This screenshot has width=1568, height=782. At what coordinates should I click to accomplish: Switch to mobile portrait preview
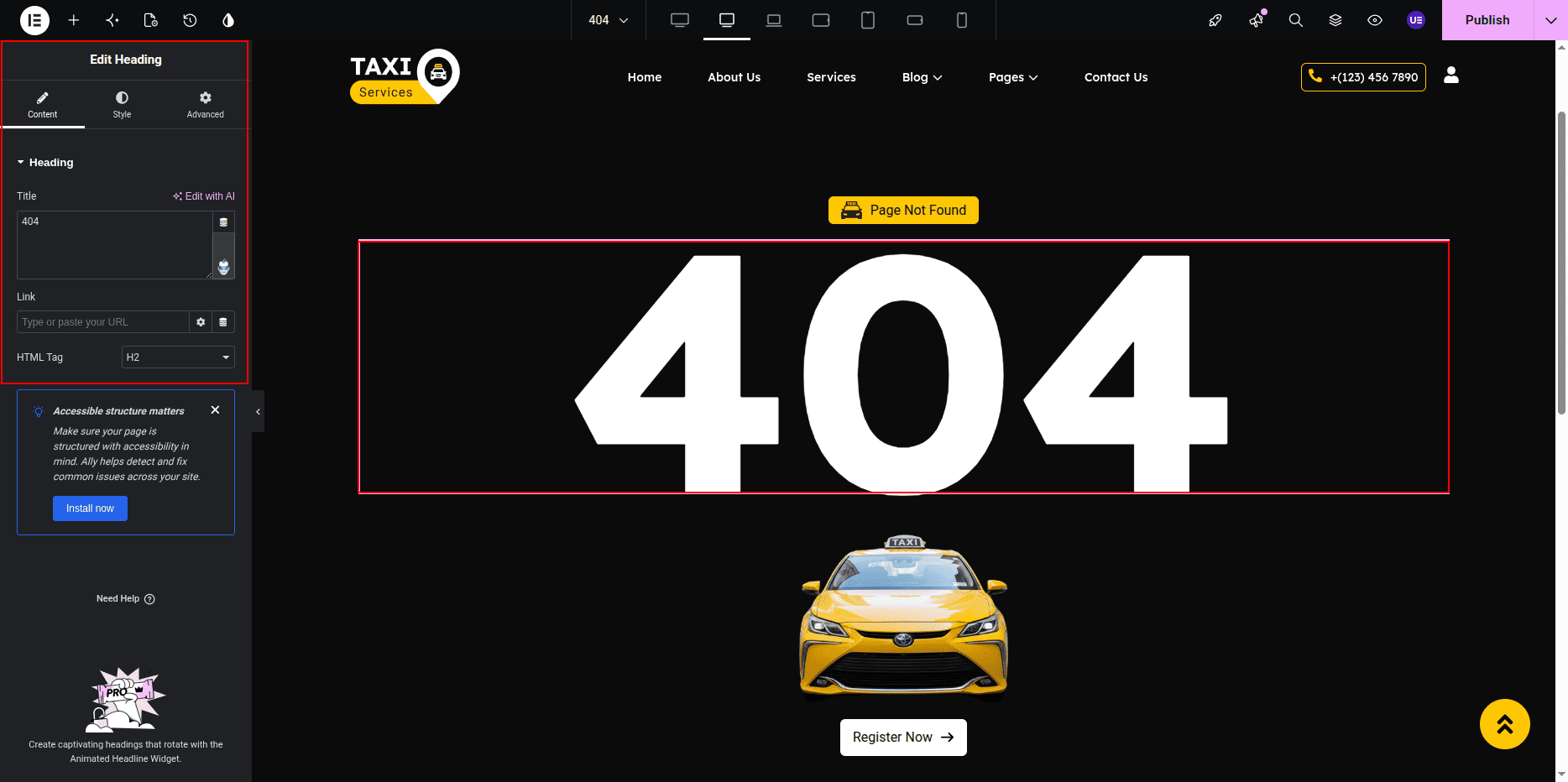[962, 20]
